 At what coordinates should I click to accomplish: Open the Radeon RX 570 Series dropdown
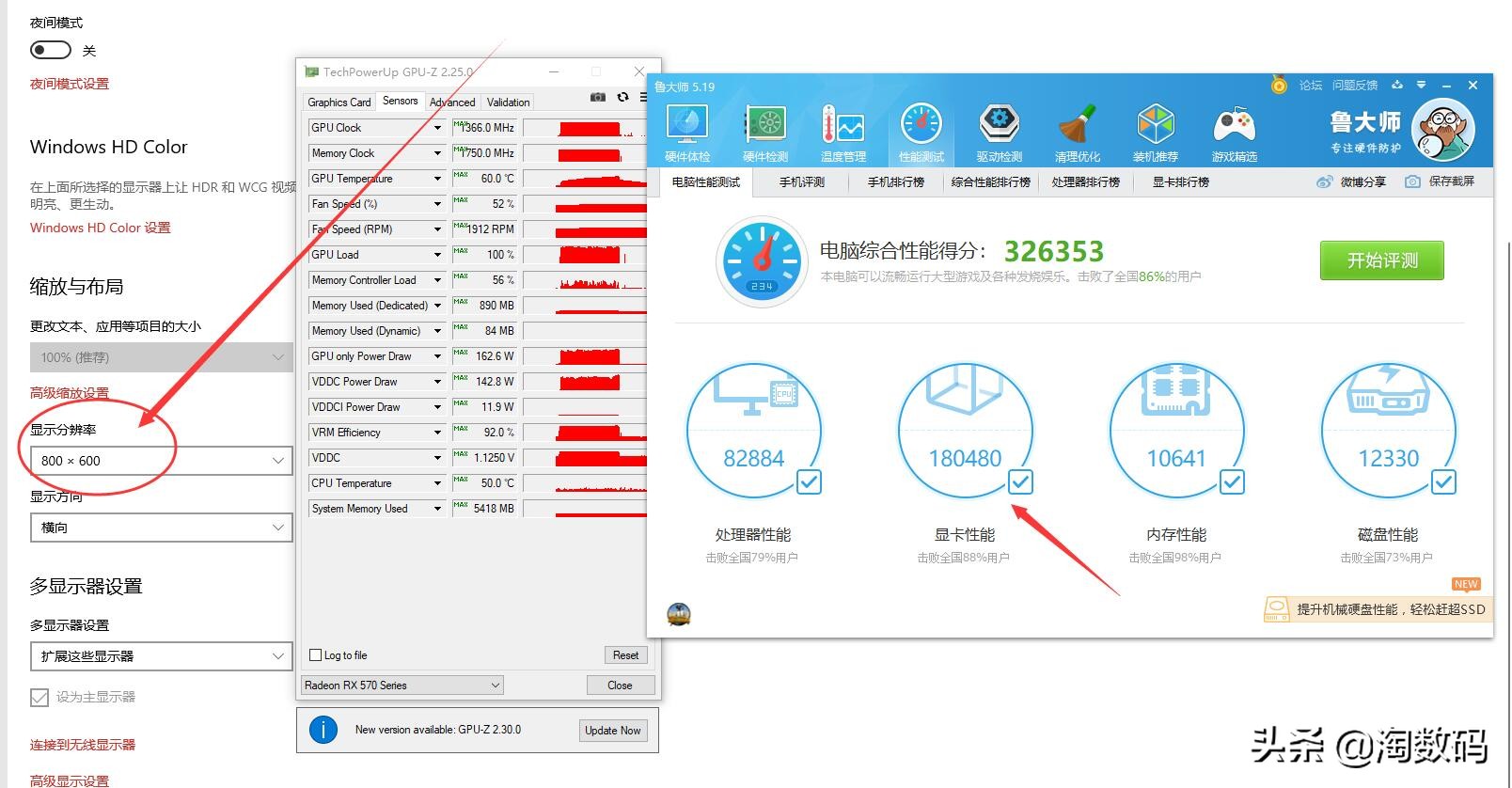pos(402,686)
